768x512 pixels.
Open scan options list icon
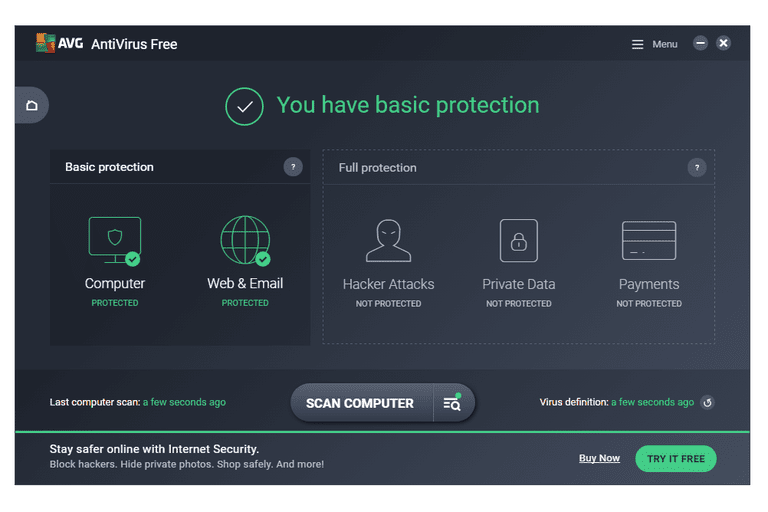tap(453, 403)
